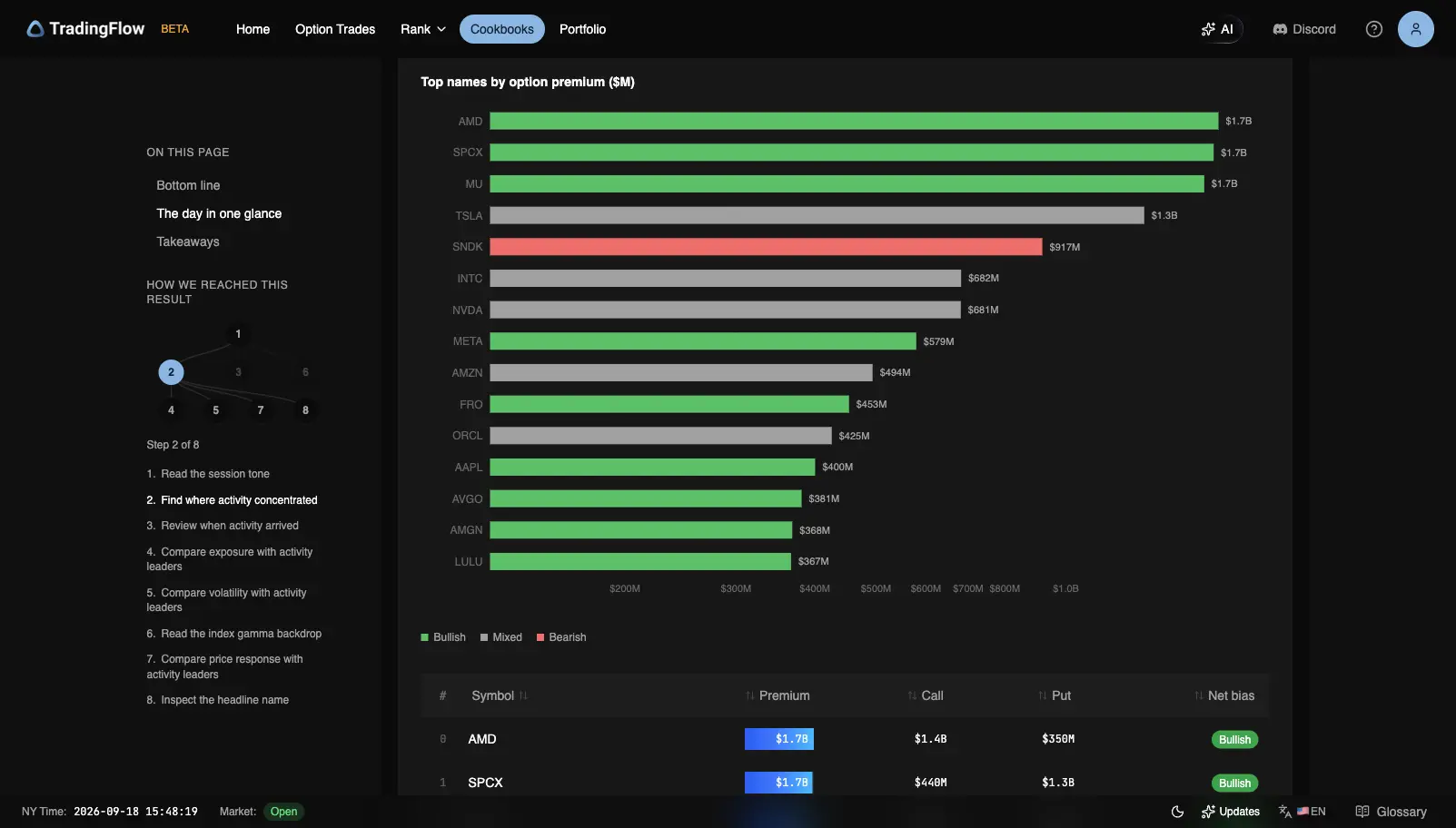Jump to Takeaways section
This screenshot has height=828, width=1456.
[188, 241]
